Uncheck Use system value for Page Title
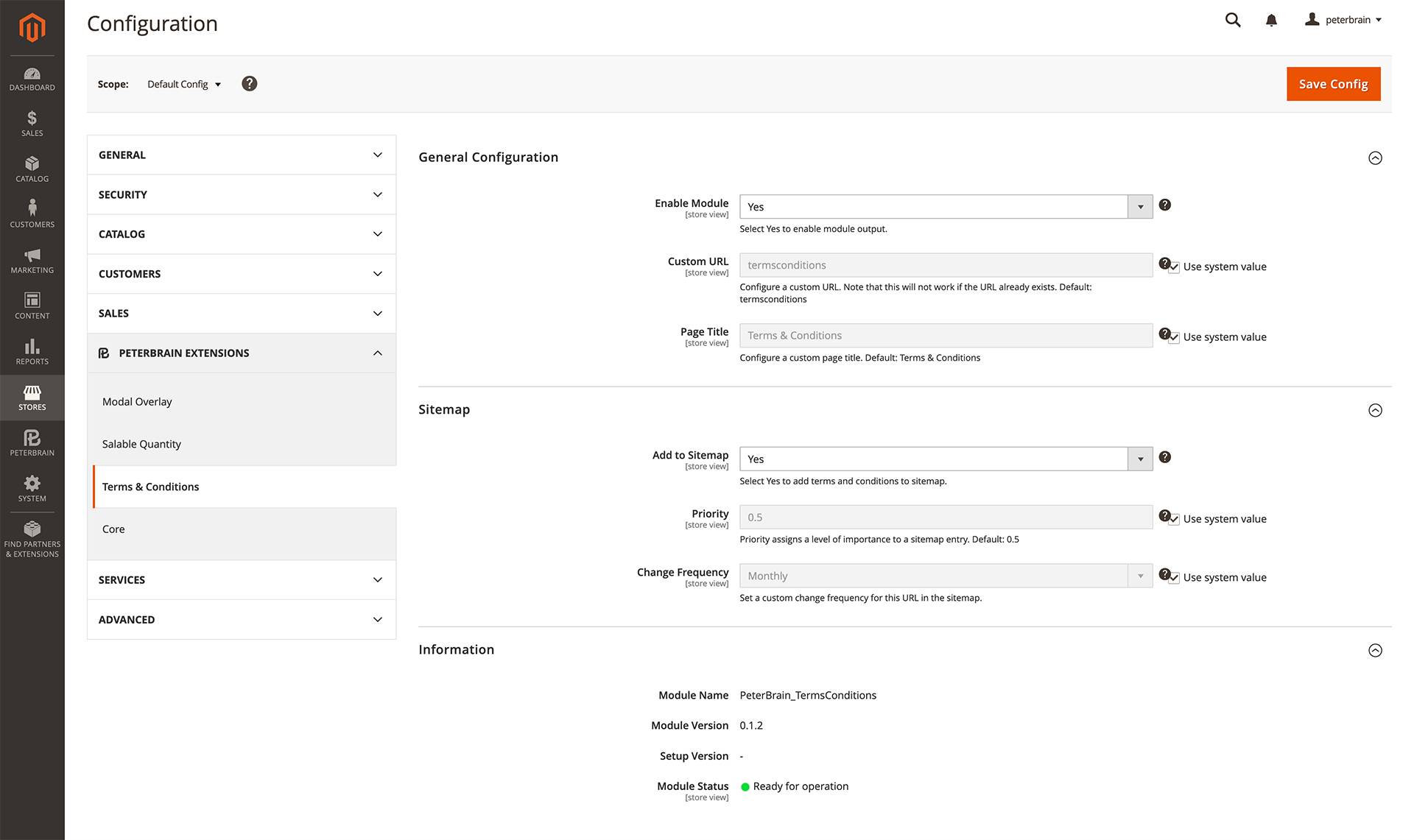Screen dimensions: 1414x840 1174,337
